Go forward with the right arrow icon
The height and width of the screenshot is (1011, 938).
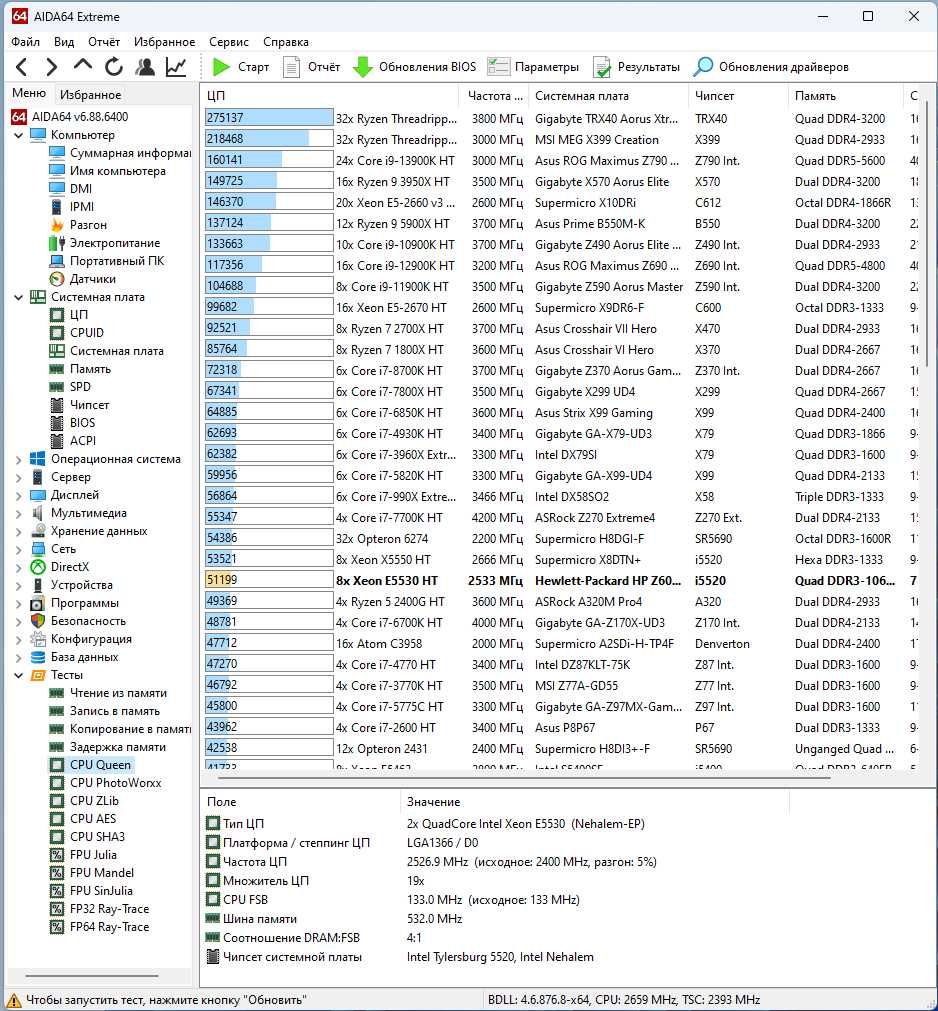click(x=52, y=66)
